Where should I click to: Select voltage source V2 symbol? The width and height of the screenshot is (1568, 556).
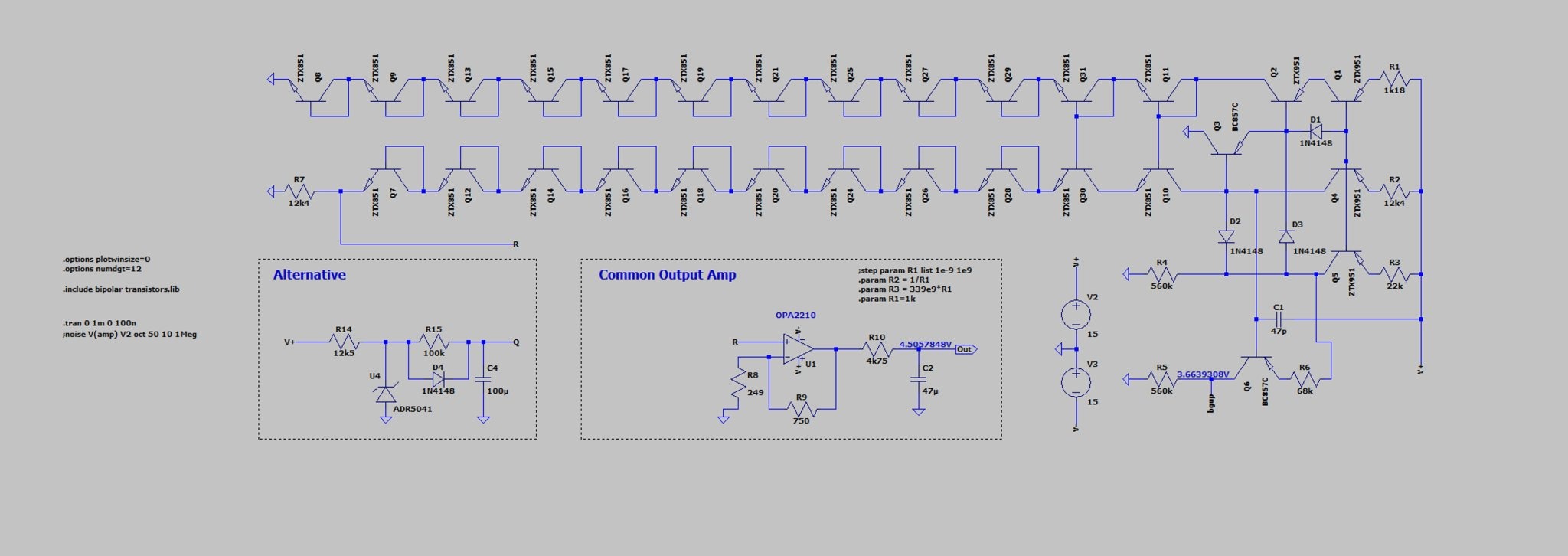[1076, 314]
